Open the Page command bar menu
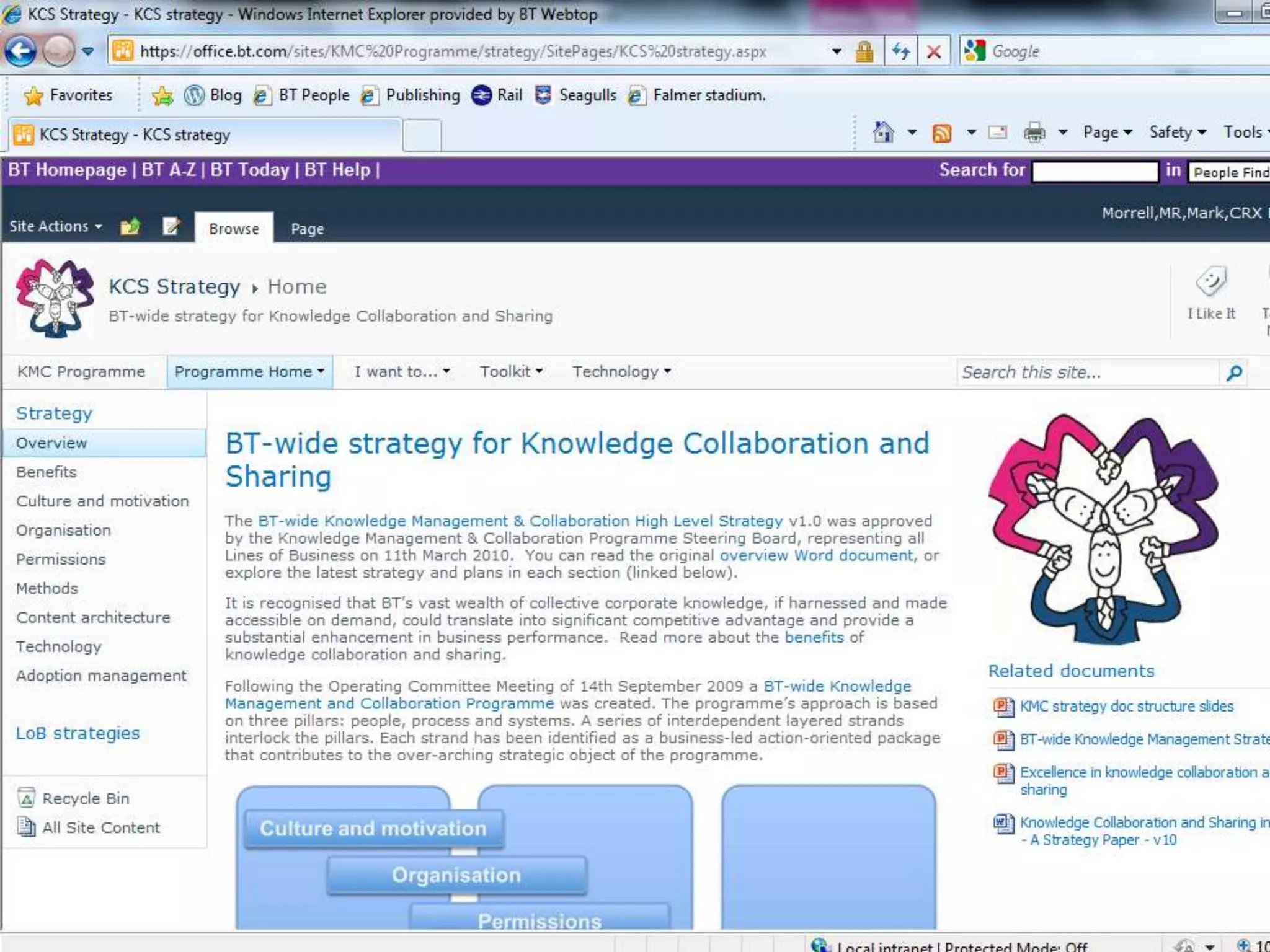 [1108, 132]
